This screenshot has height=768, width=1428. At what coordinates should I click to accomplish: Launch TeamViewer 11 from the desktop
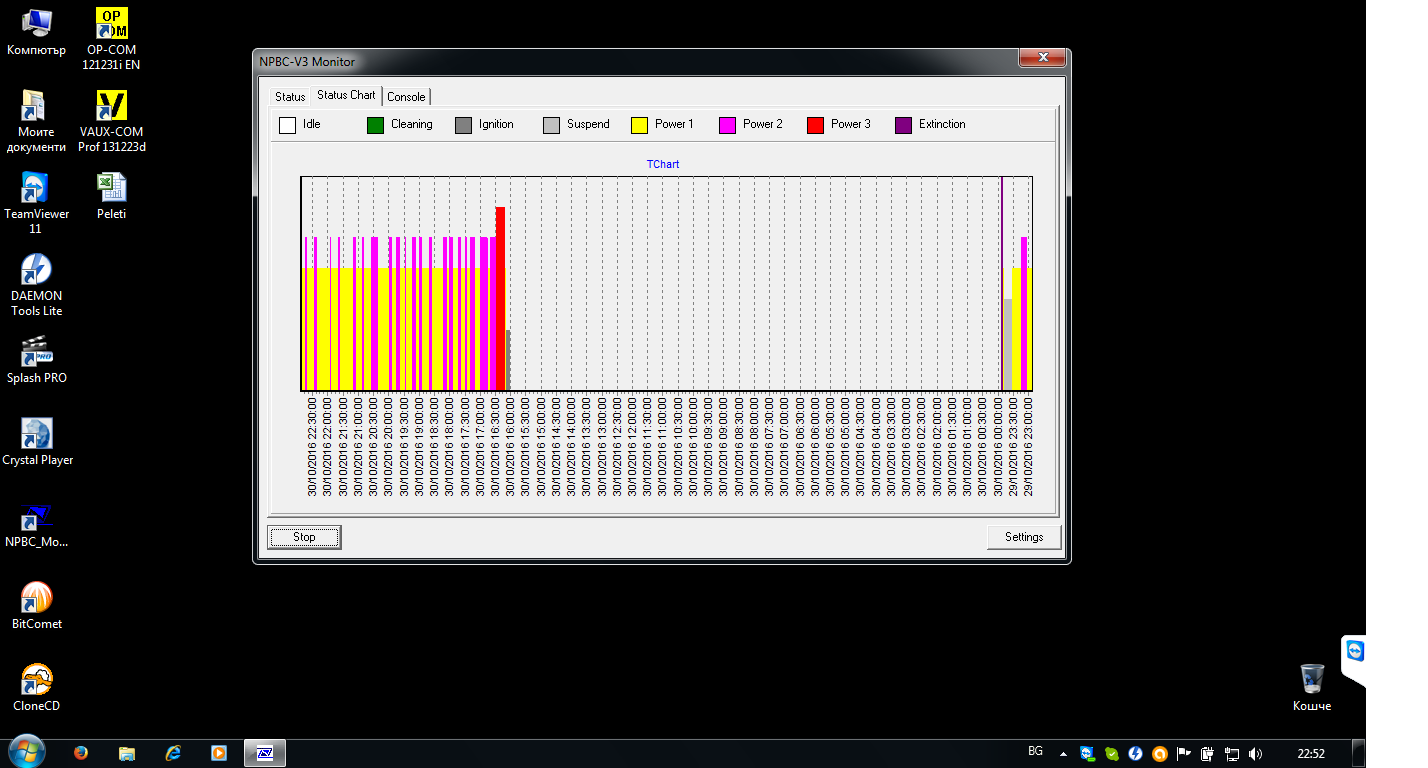(36, 188)
